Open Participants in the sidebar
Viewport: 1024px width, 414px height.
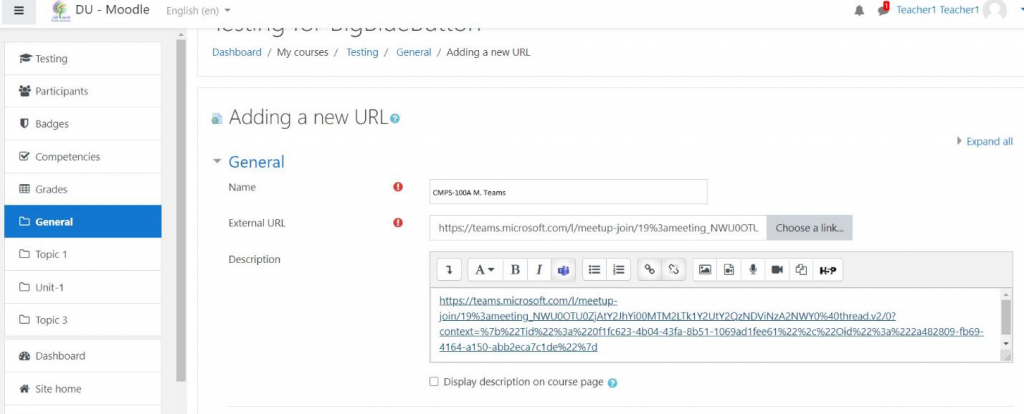click(61, 91)
